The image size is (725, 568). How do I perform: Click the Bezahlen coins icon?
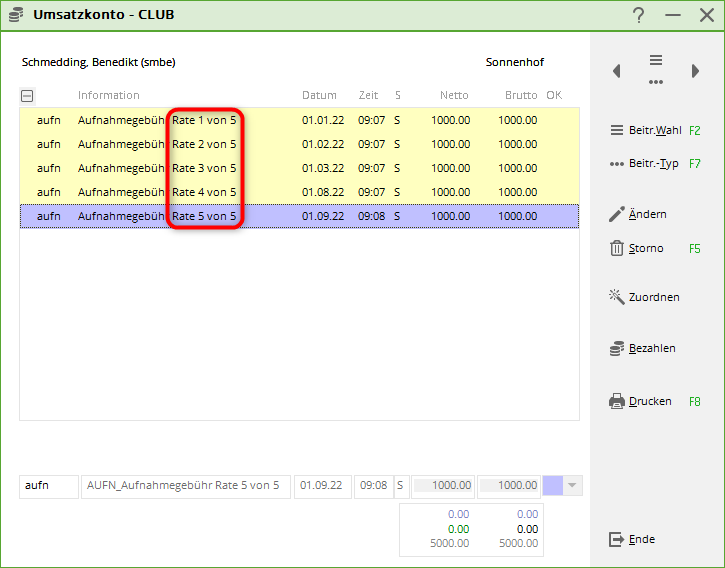[616, 348]
